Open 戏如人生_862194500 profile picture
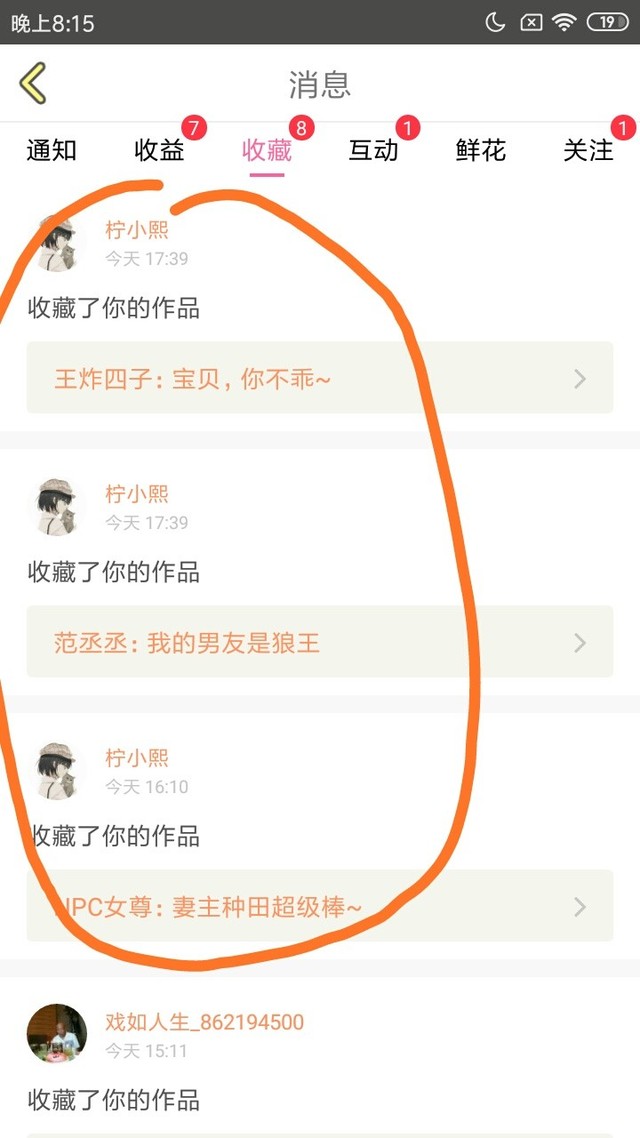 [57, 1033]
